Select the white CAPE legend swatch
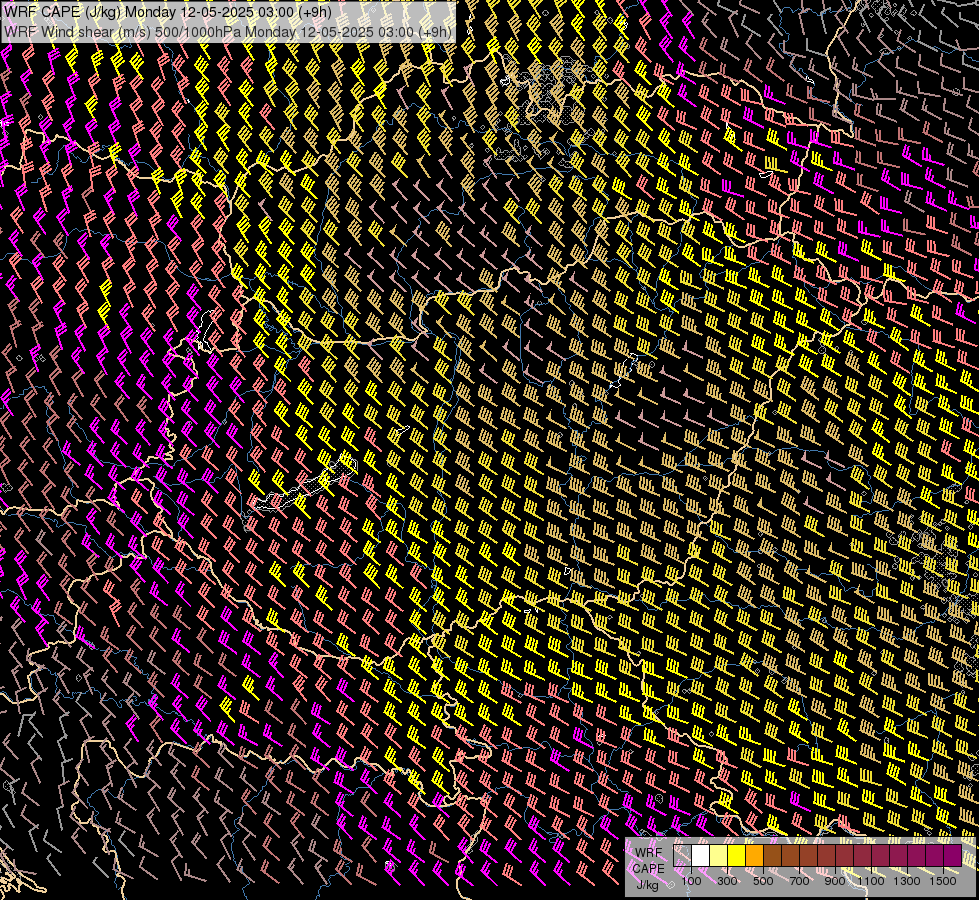The height and width of the screenshot is (900, 979). [x=701, y=855]
